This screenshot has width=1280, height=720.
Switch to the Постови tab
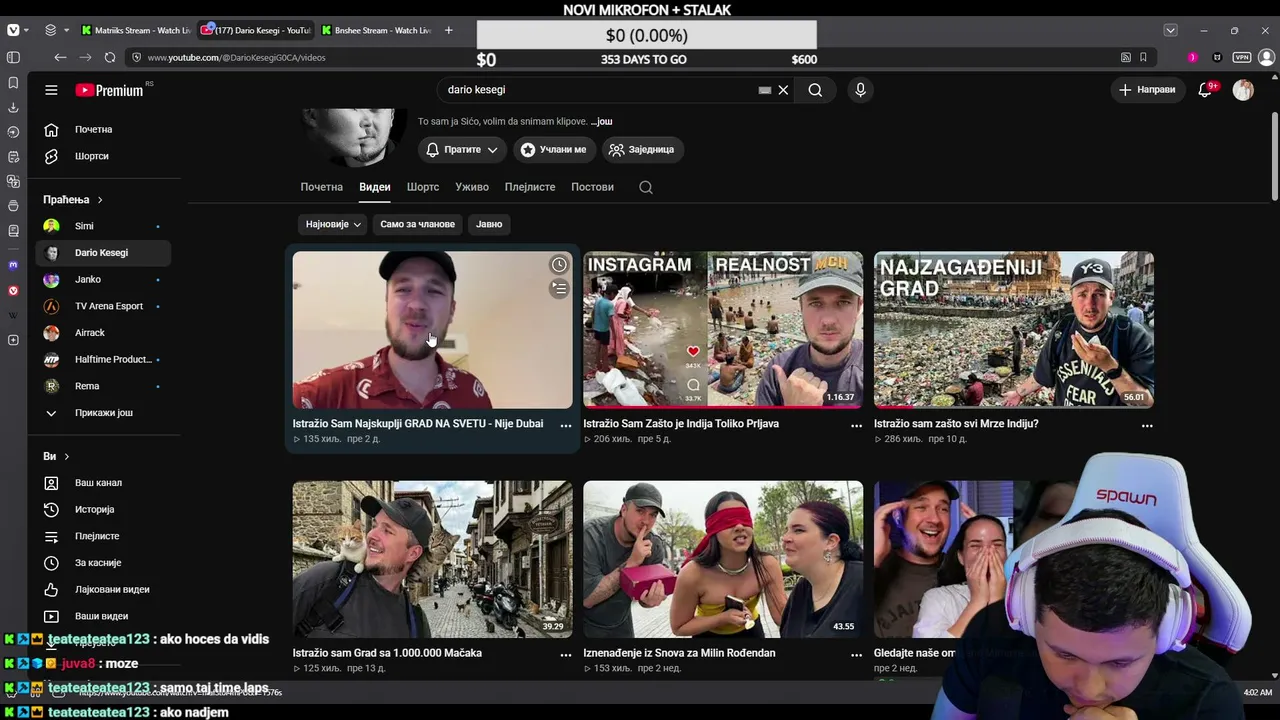(x=592, y=187)
